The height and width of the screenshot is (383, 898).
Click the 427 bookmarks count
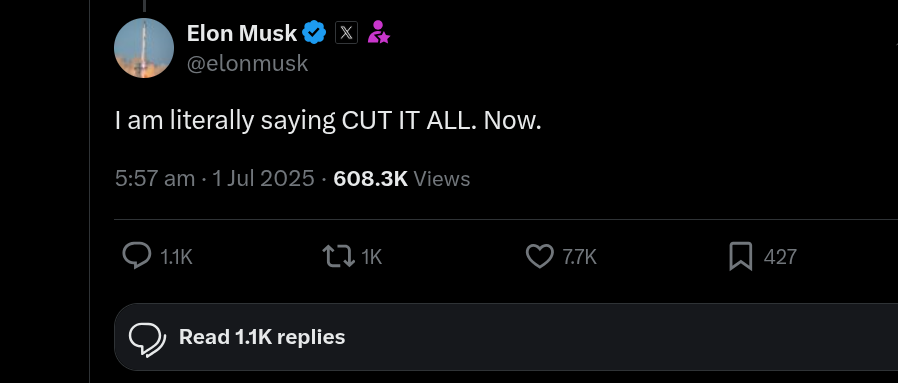780,257
